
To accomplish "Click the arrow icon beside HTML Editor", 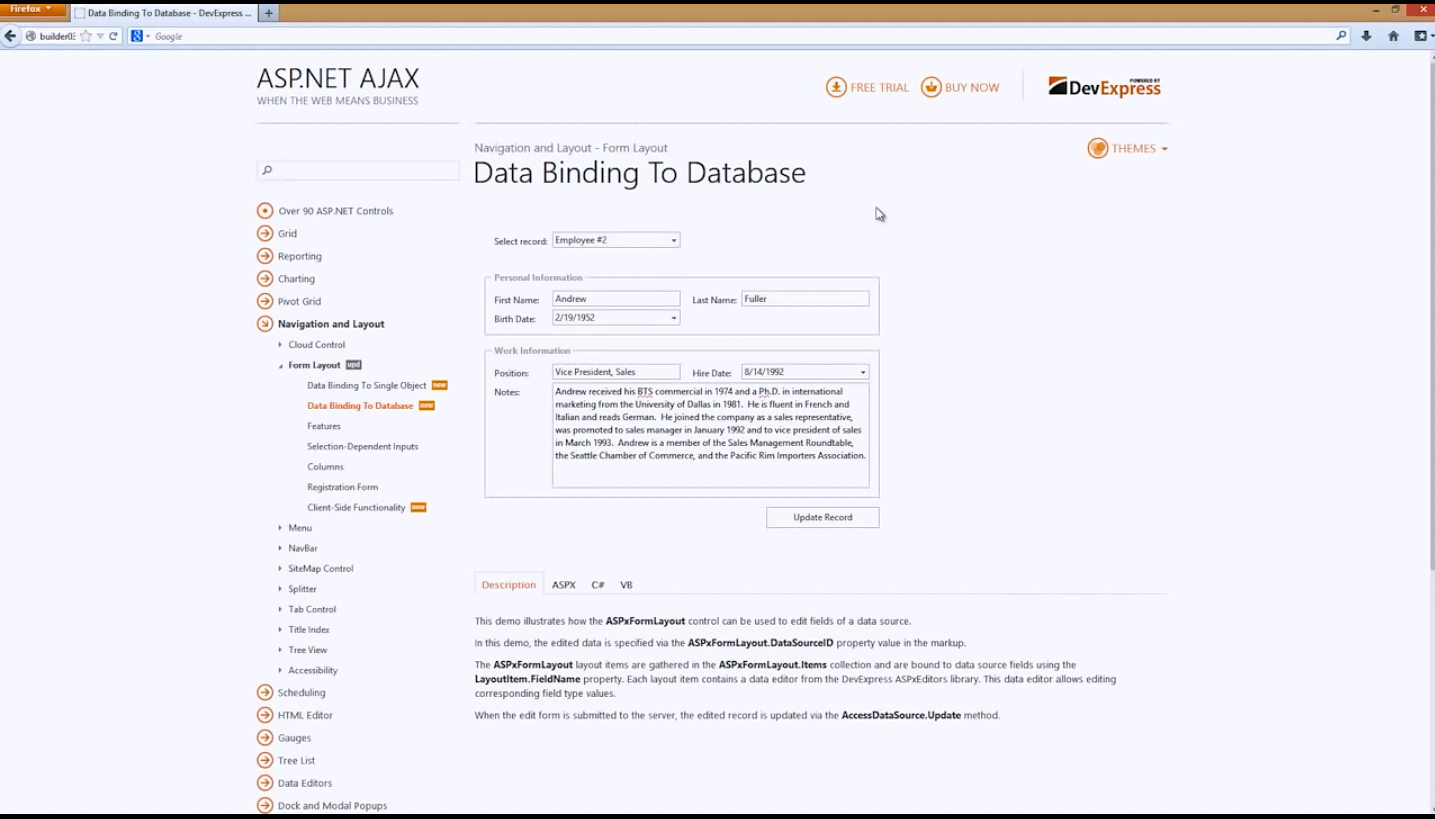I will click(x=265, y=715).
